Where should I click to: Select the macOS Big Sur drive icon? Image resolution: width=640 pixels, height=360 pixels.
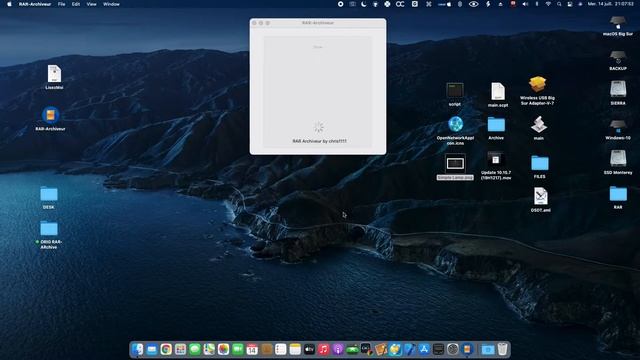[618, 22]
